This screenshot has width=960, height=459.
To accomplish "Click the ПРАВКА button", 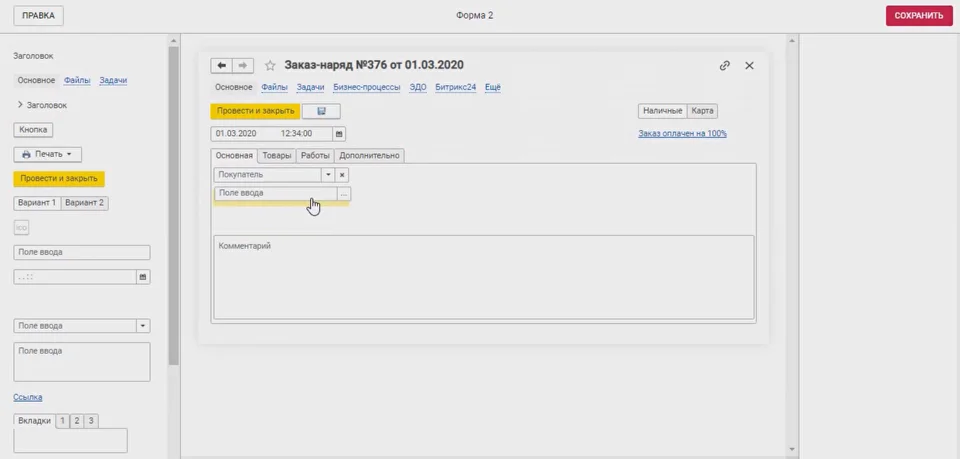I will tap(39, 16).
